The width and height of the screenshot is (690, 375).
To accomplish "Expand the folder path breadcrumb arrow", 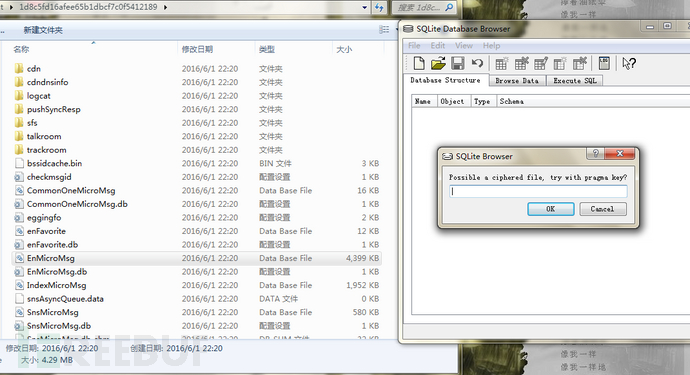I will [165, 7].
